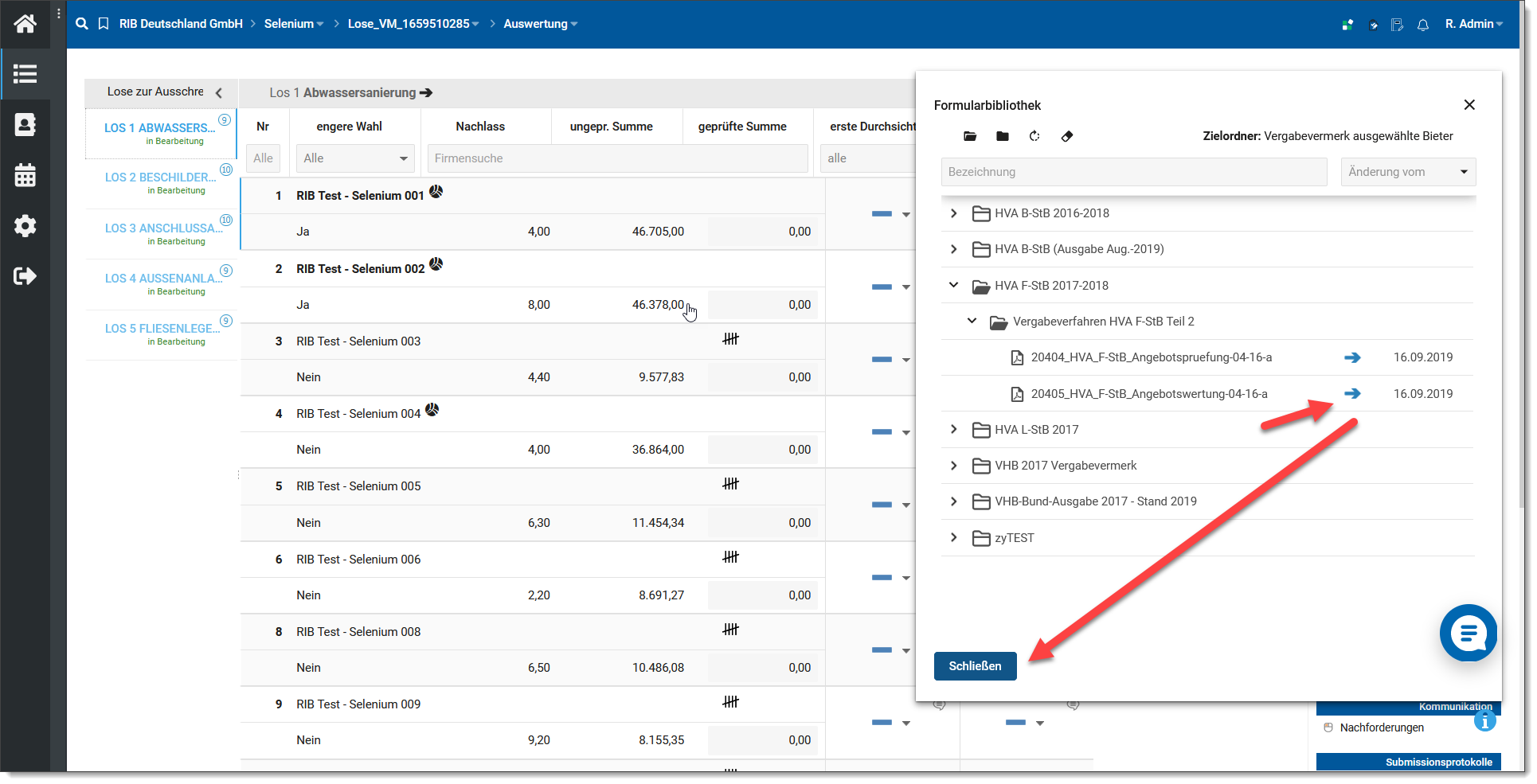The image size is (1537, 784).
Task: Expand the HVA B-StB (Ausgabe Aug.-2019) folder
Action: 954,249
